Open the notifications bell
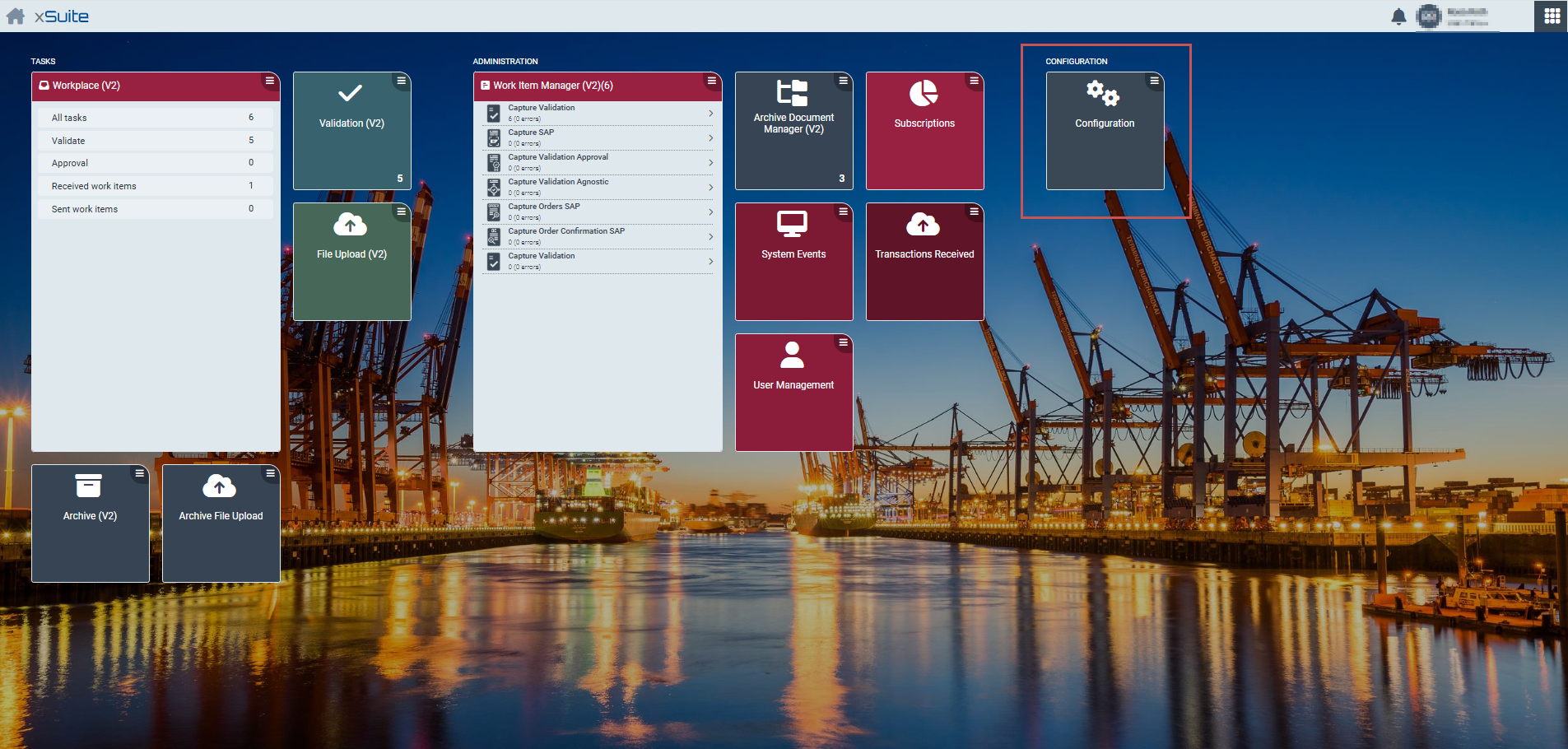 (1398, 16)
